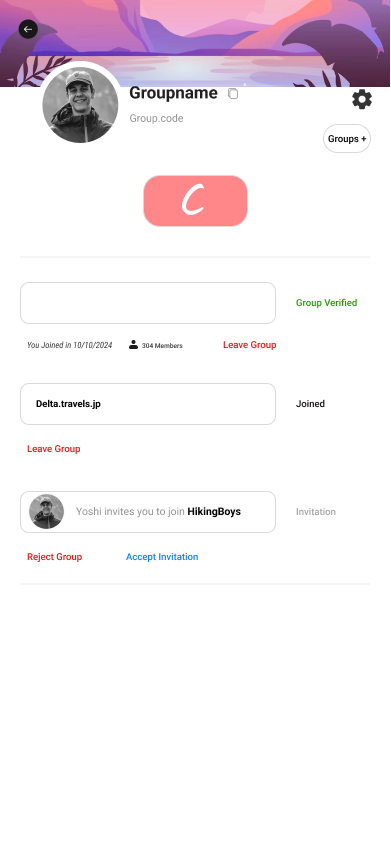Click the Group.code text
Image resolution: width=391 pixels, height=845 pixels.
(x=156, y=119)
